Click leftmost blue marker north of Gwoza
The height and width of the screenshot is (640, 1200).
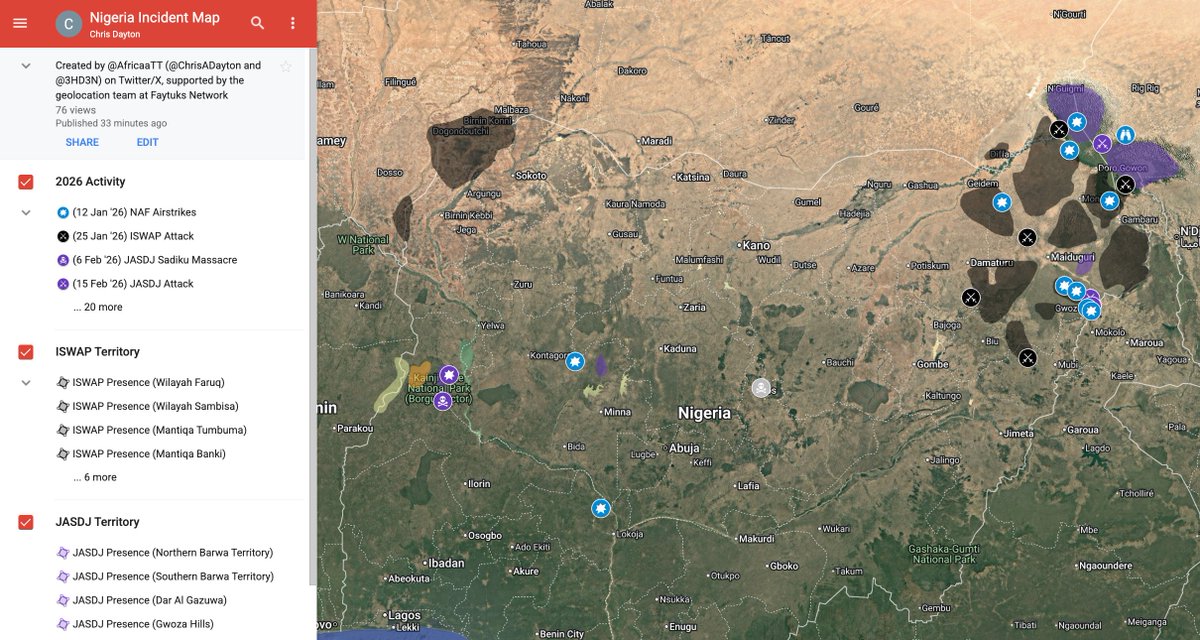click(1064, 286)
